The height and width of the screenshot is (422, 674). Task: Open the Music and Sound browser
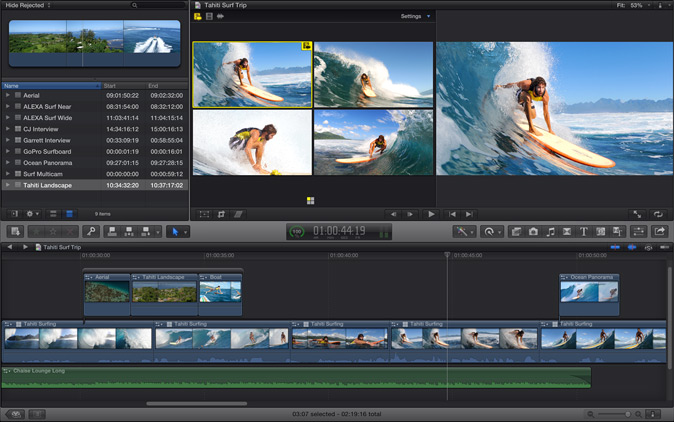[550, 231]
